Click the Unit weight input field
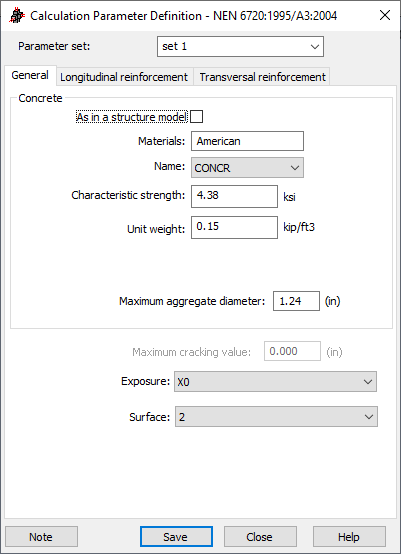The width and height of the screenshot is (401, 554). point(234,227)
